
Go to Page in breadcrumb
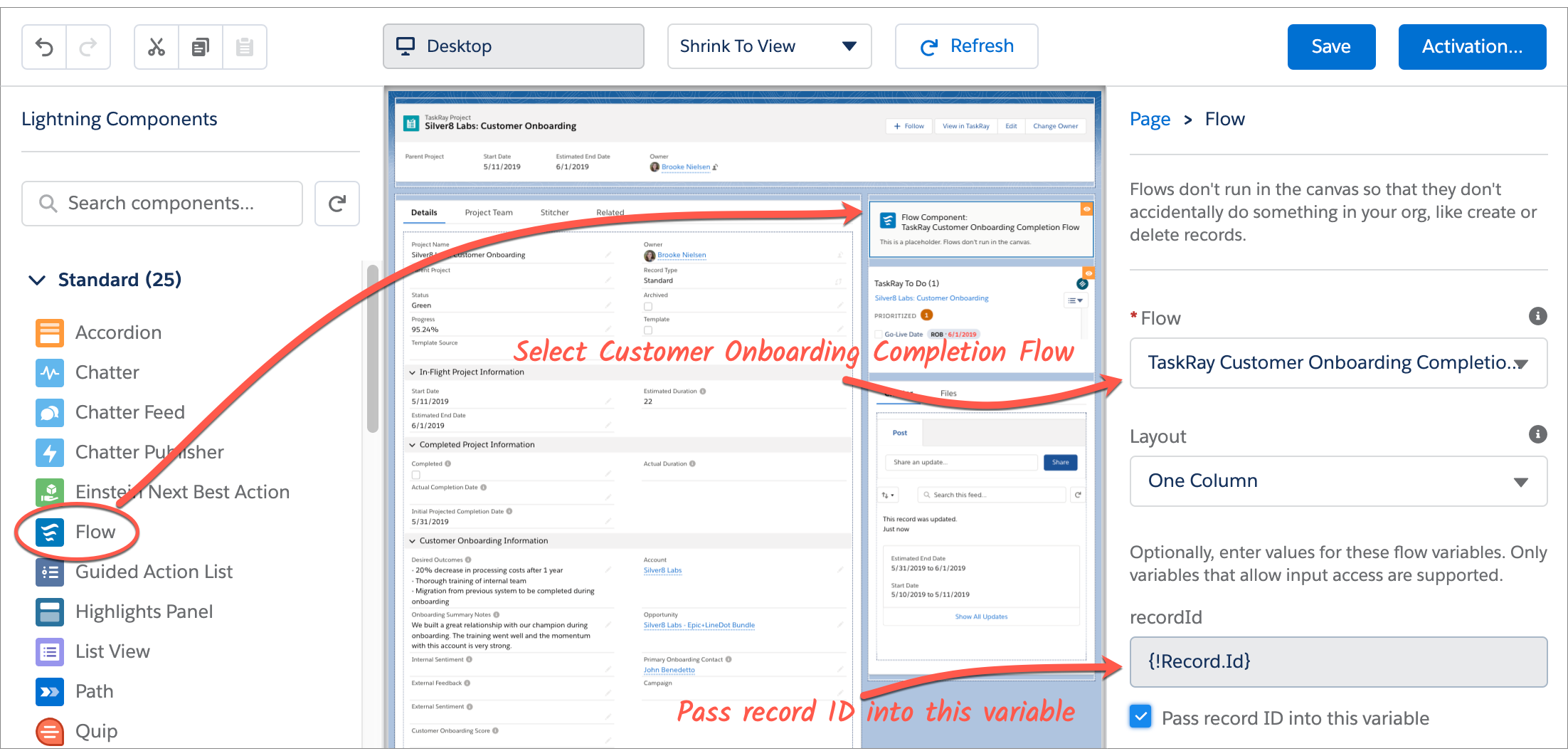(1150, 119)
